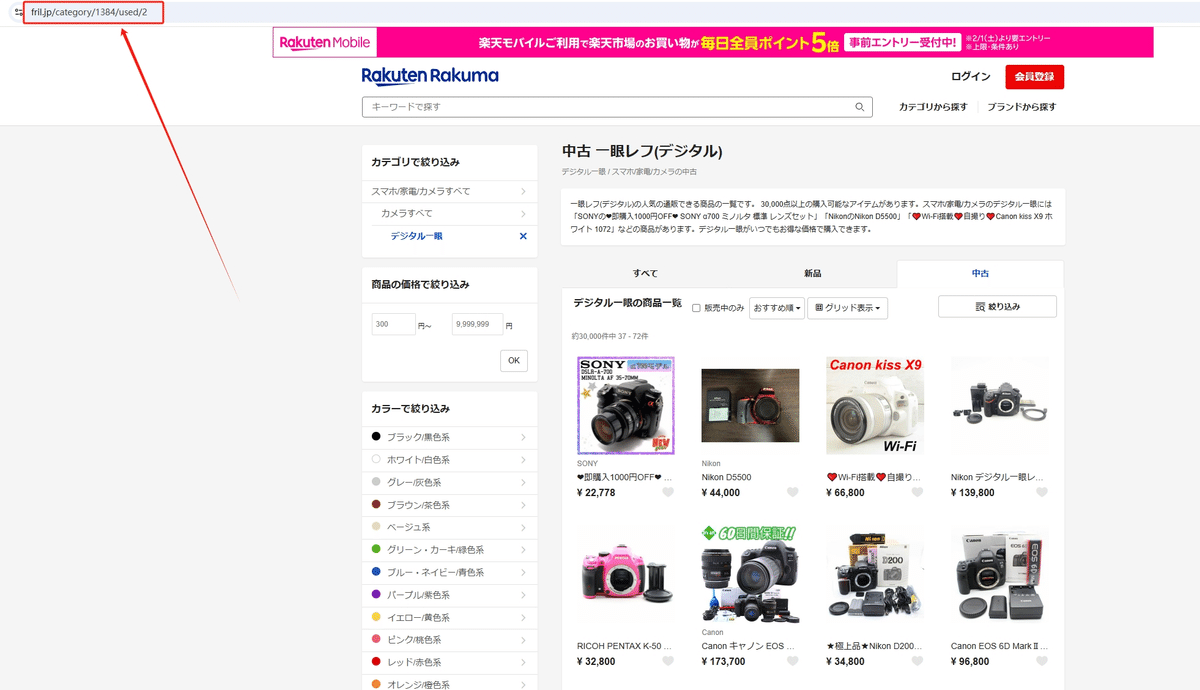Open the Rakuten Mobile banner ad

(713, 42)
